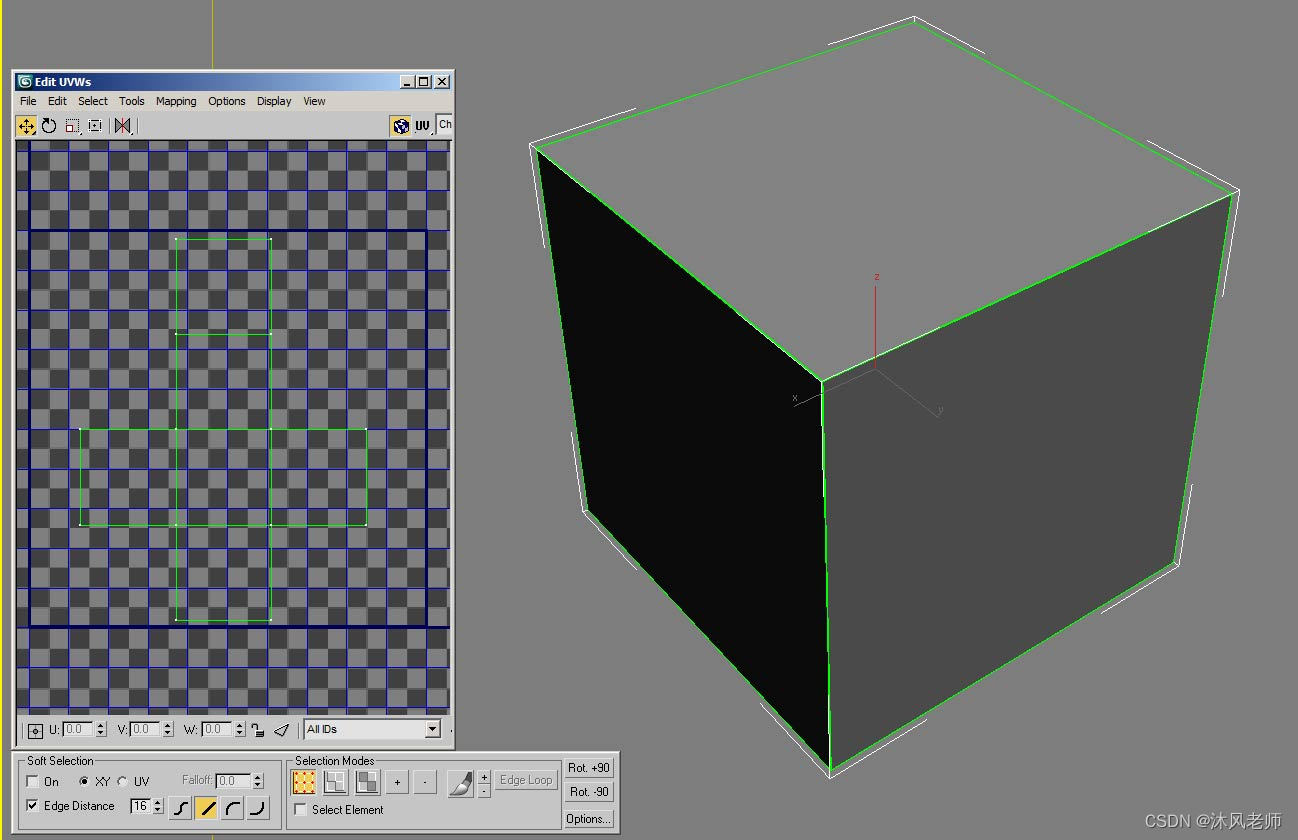Click the UV coordinate space button
This screenshot has height=840, width=1298.
[x=421, y=125]
